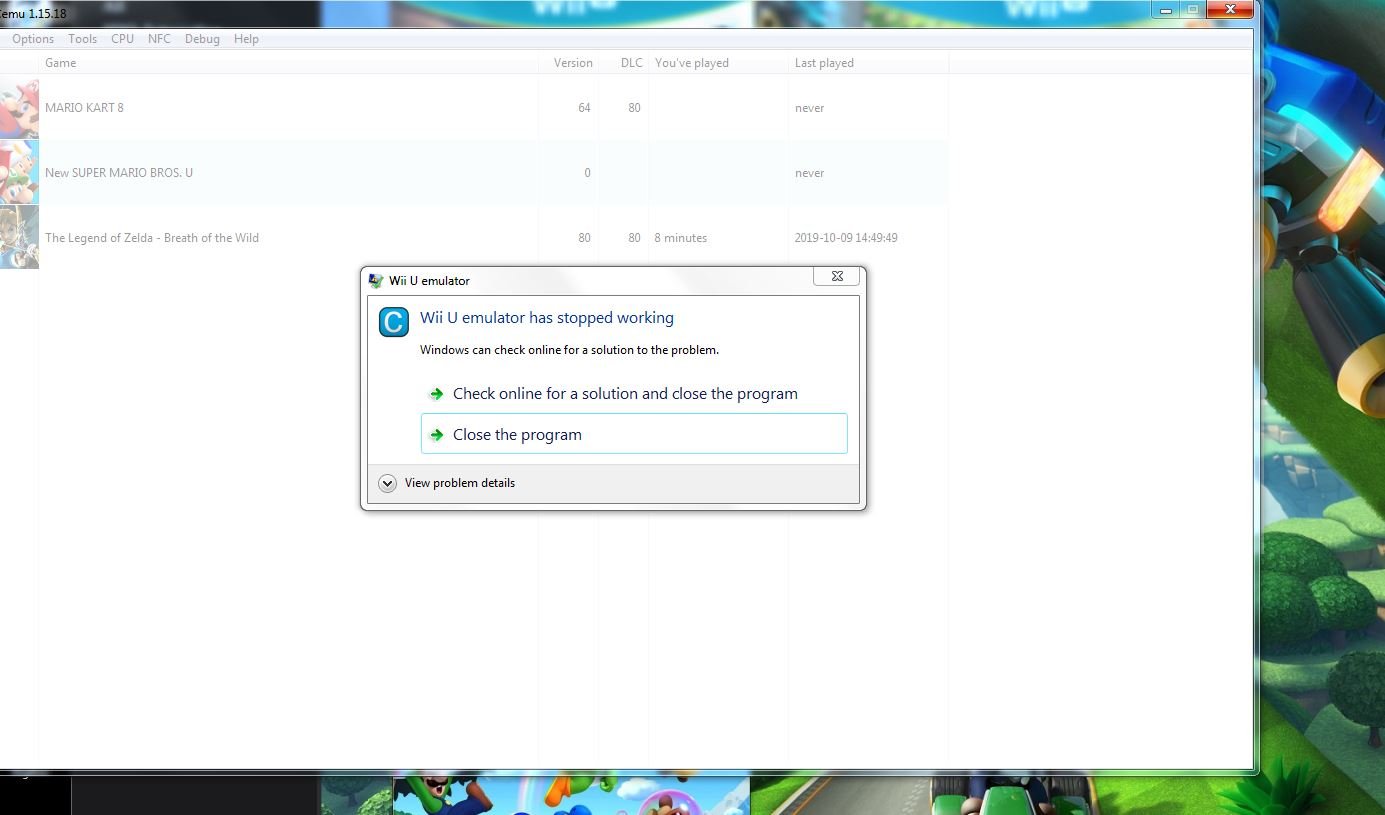
Task: Click Zelda last played date 2019-10-09 14:49:49
Action: pos(846,238)
